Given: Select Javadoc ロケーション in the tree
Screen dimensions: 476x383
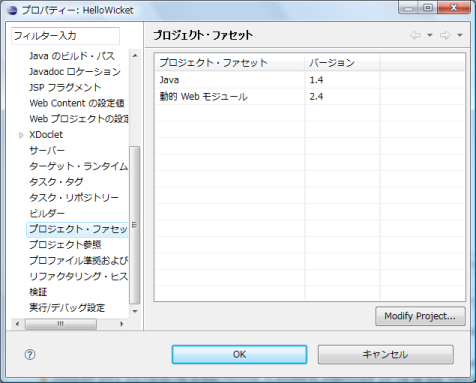Looking at the screenshot, I should (x=75, y=72).
